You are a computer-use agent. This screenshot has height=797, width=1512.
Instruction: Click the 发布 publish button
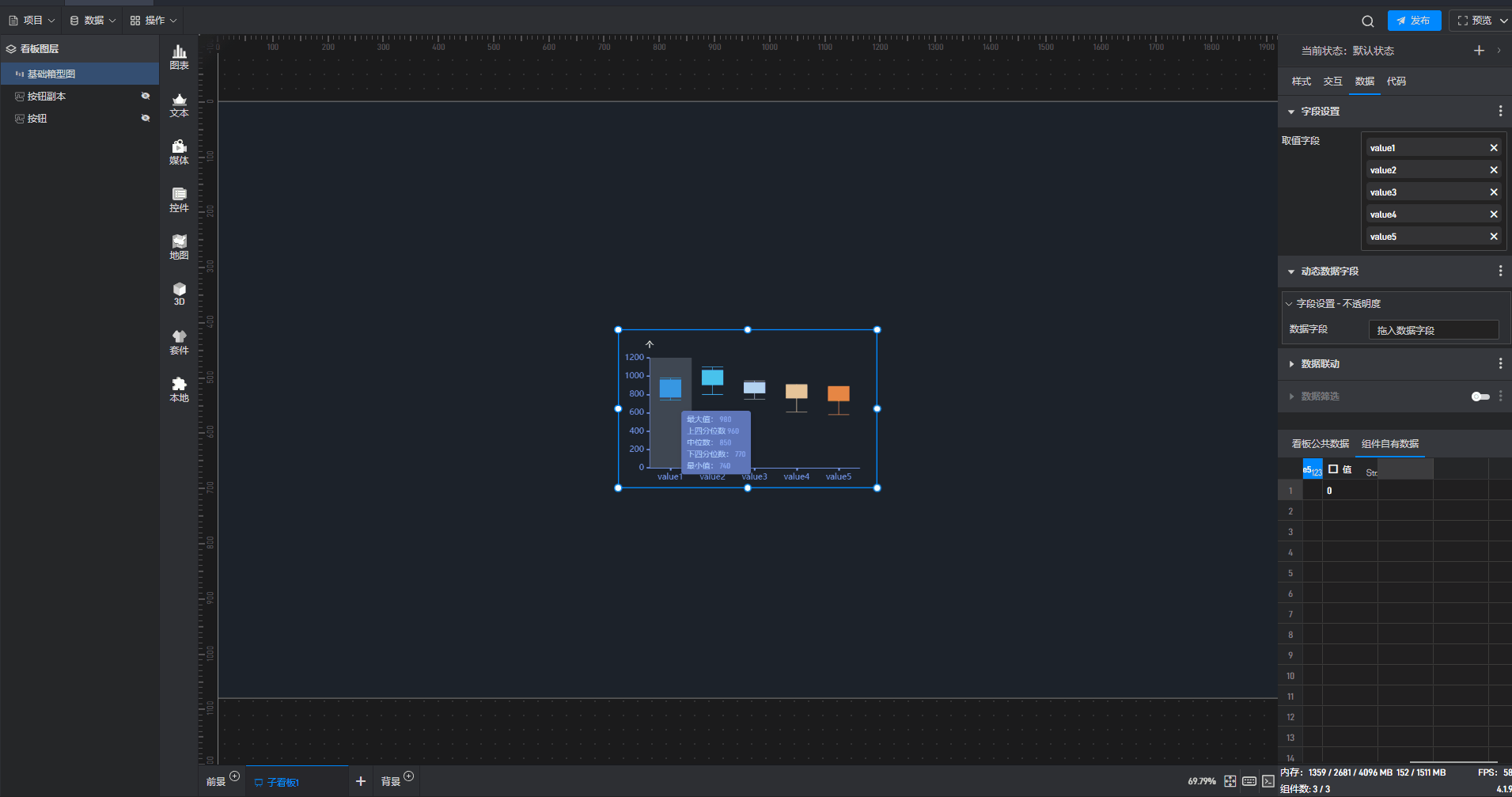pos(1414,21)
